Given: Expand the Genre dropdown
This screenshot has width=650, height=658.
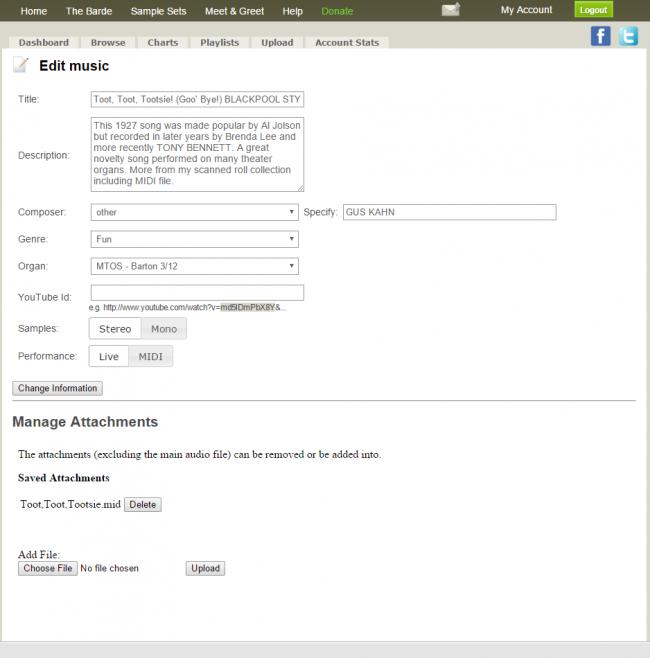Looking at the screenshot, I should pyautogui.click(x=194, y=239).
